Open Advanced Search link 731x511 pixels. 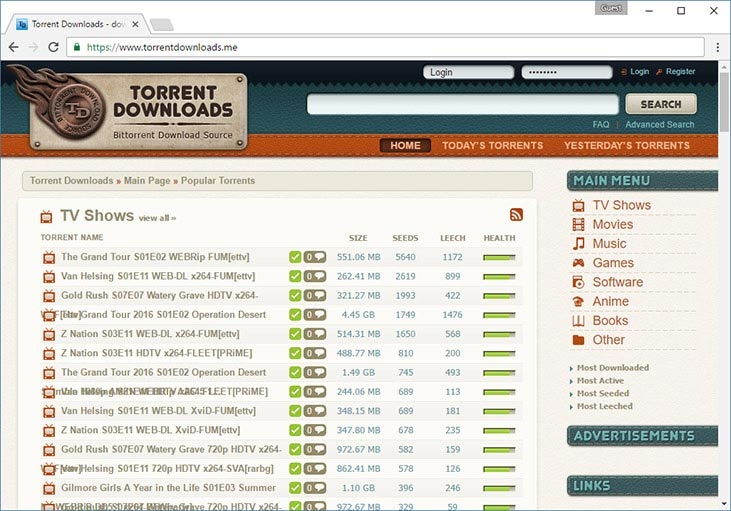pos(660,124)
